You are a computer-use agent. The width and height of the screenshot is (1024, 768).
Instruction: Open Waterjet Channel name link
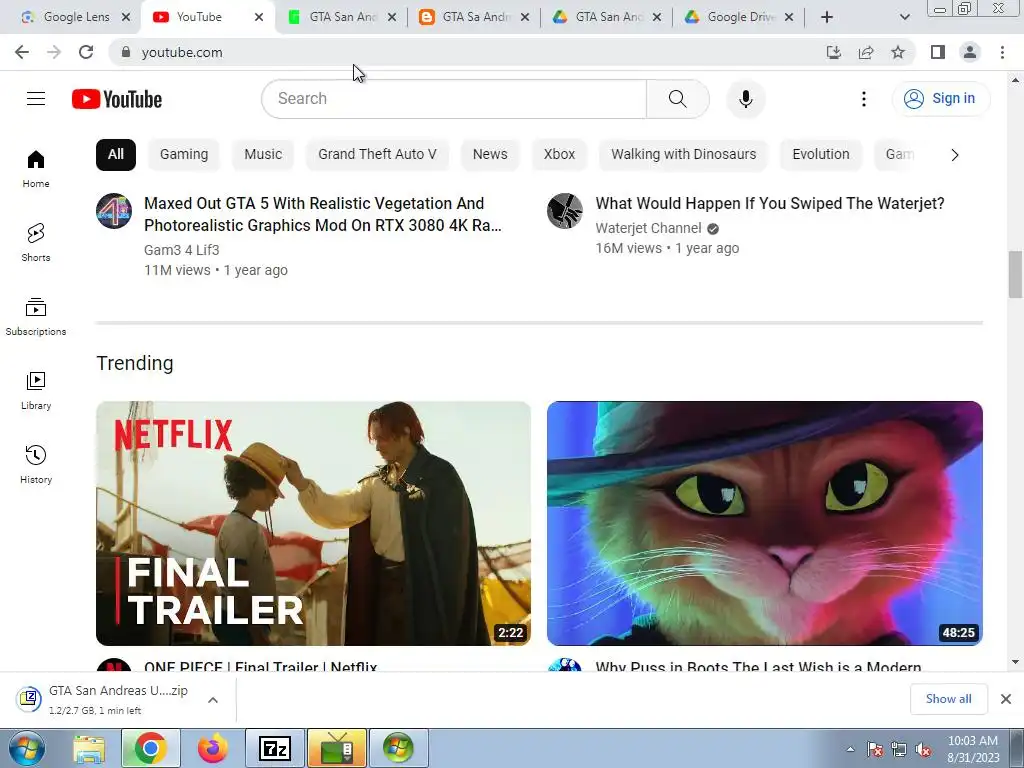(x=648, y=229)
